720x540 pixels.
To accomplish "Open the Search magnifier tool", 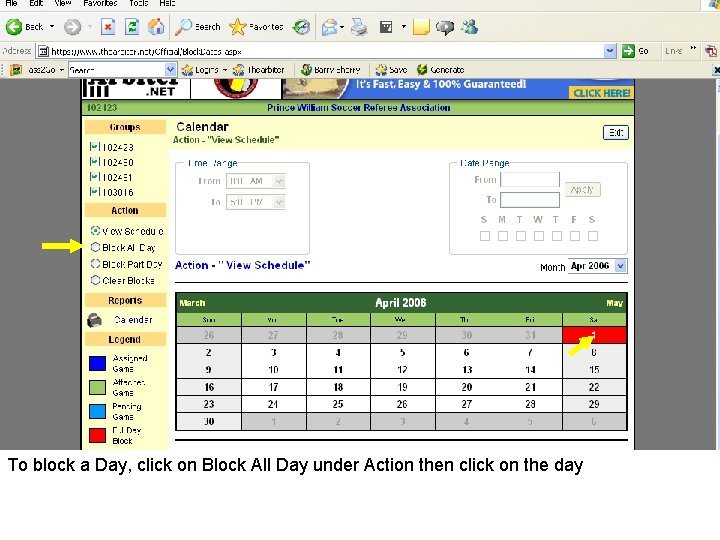I will pyautogui.click(x=198, y=27).
